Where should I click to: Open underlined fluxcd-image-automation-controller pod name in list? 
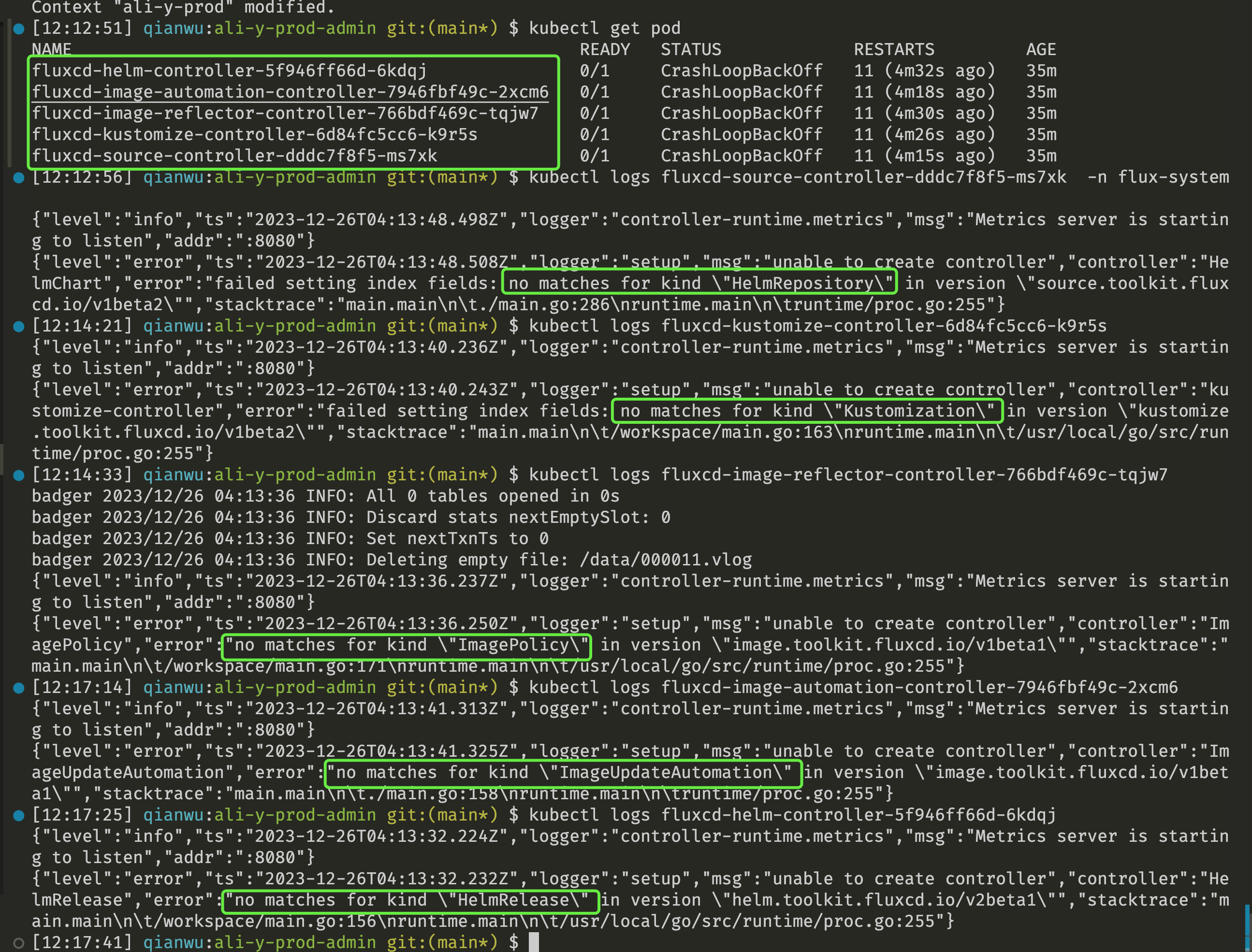[x=290, y=92]
